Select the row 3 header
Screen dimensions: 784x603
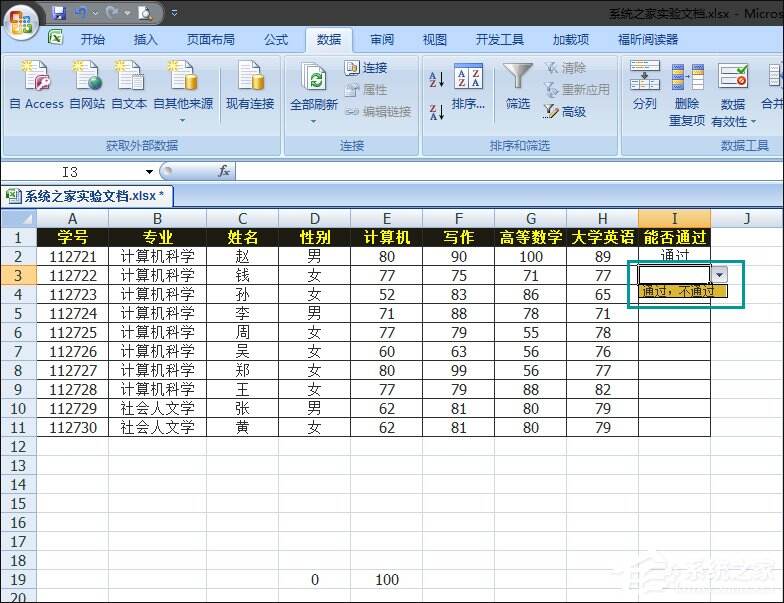[x=18, y=276]
